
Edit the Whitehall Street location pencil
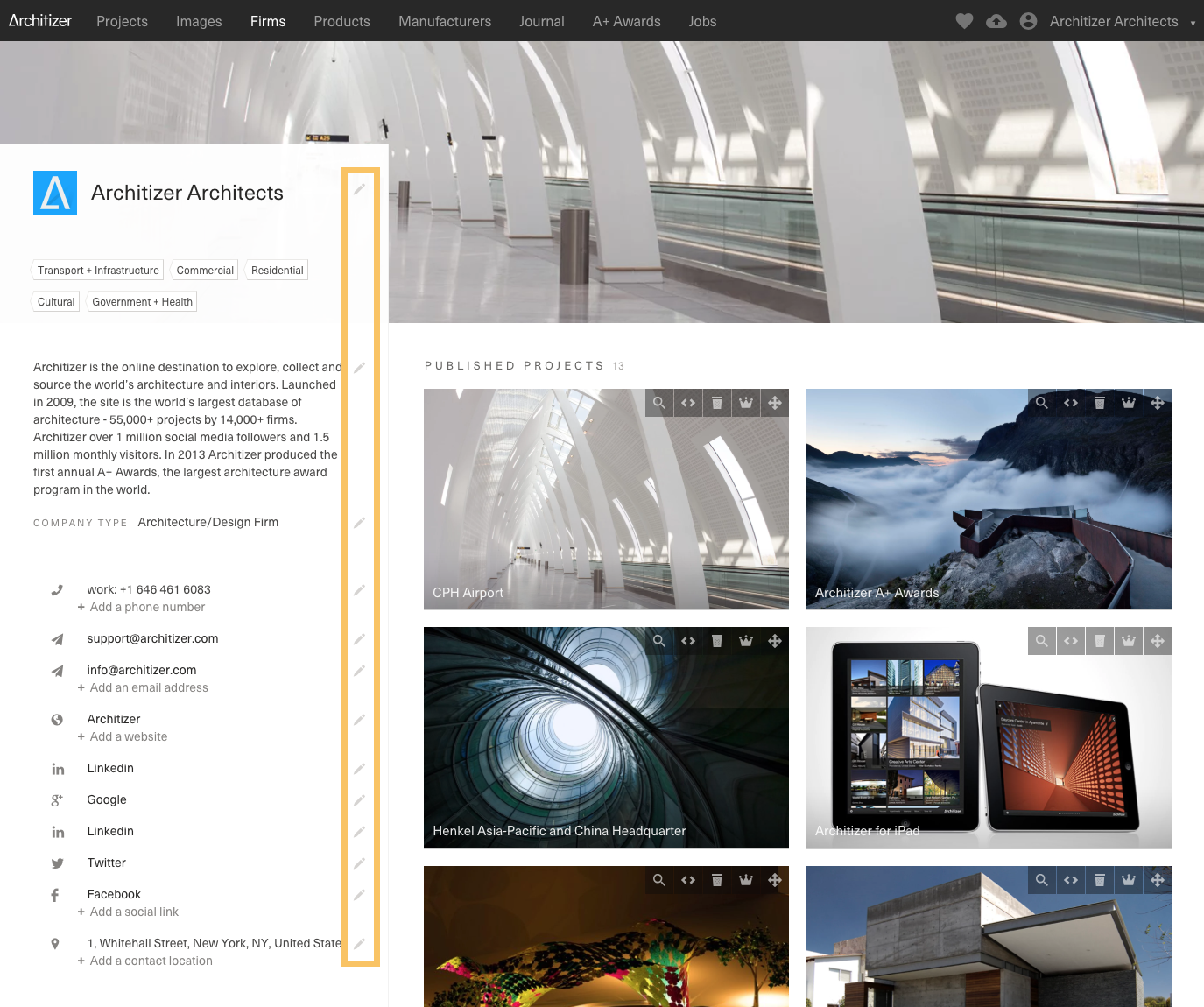tap(359, 944)
